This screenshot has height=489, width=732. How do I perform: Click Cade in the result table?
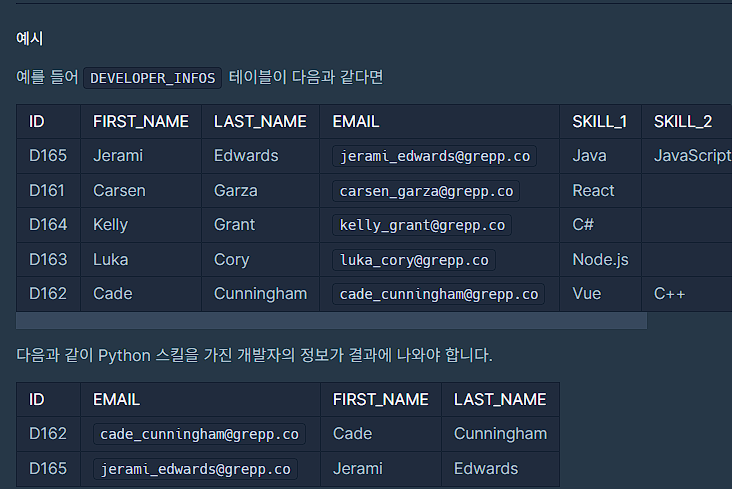352,434
